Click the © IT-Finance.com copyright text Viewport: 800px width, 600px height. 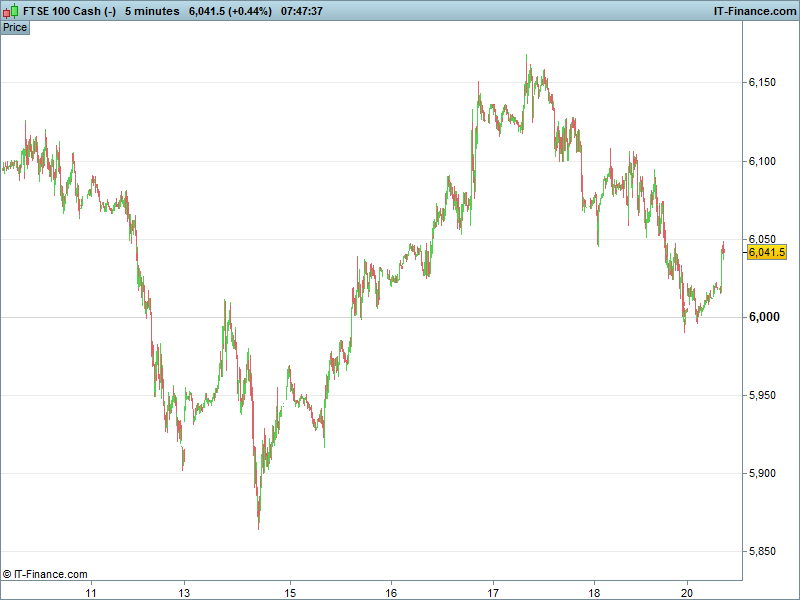pos(45,574)
